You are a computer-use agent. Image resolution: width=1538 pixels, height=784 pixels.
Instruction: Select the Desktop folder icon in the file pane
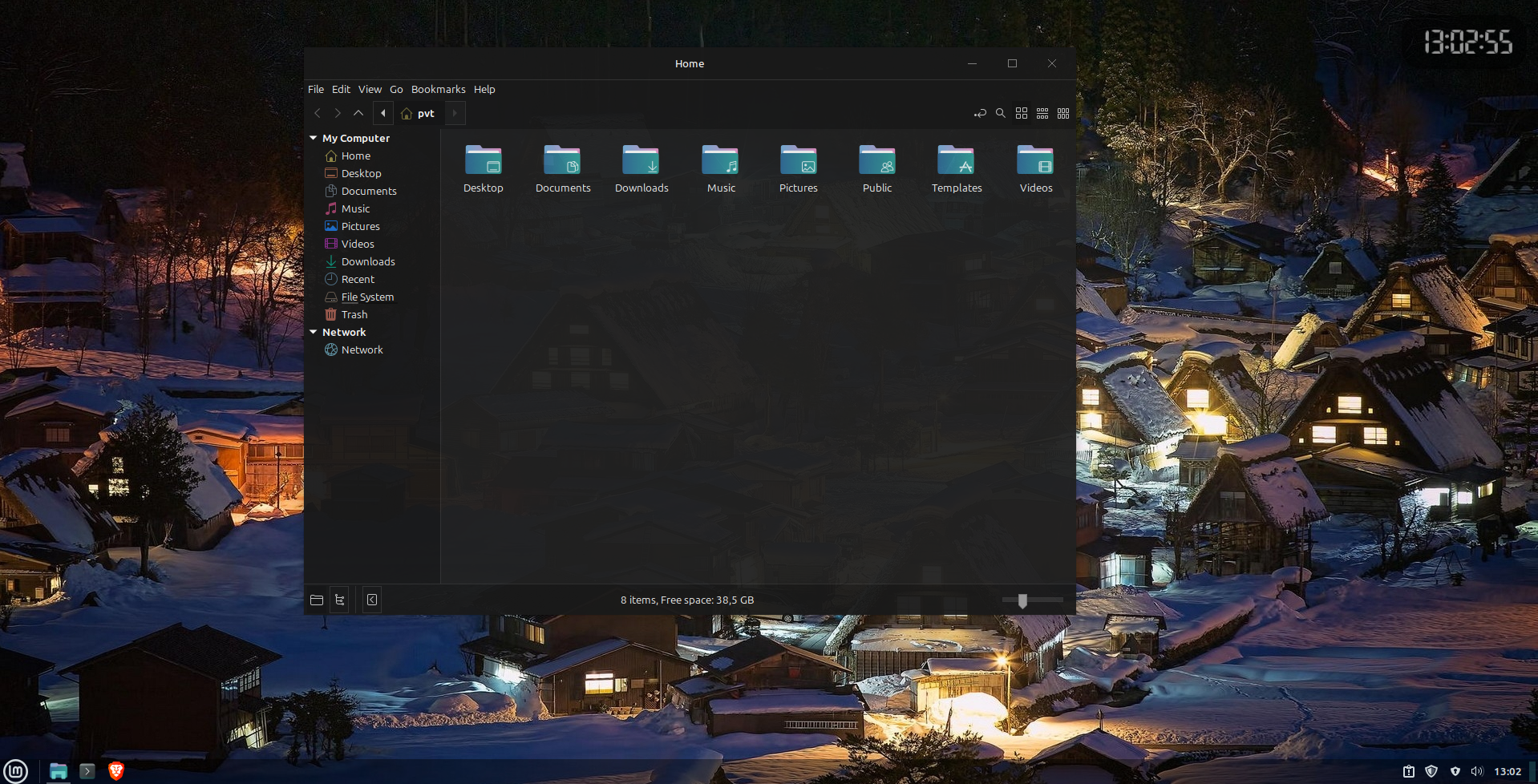point(484,160)
